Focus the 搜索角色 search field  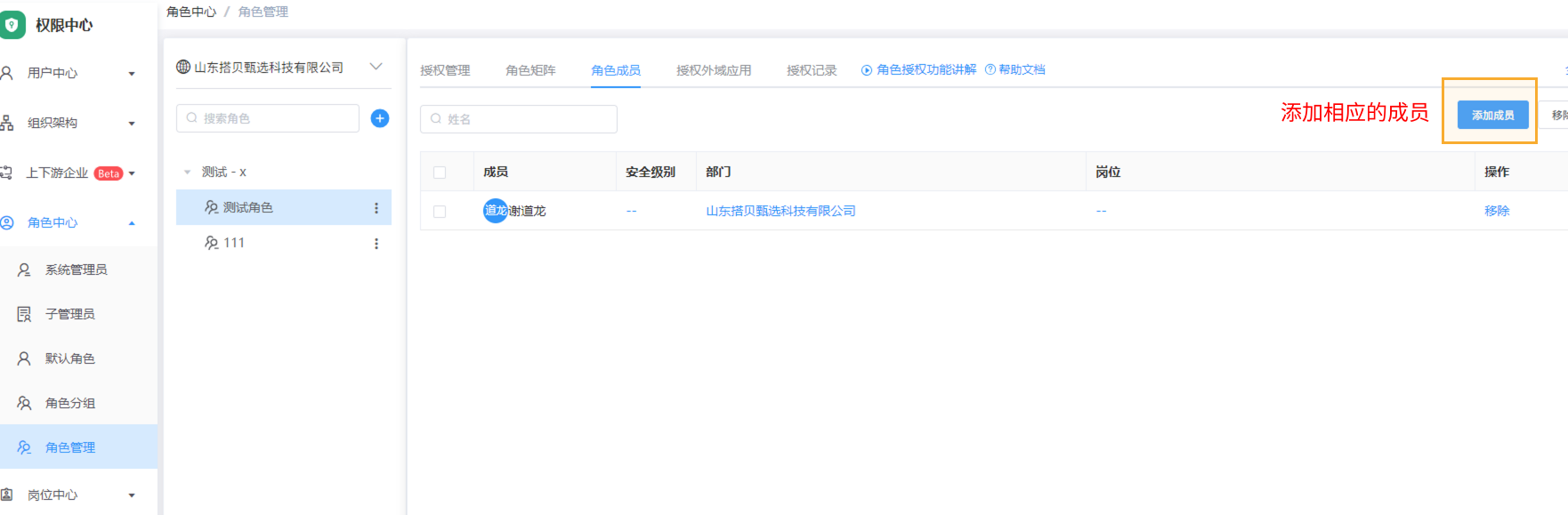point(268,118)
